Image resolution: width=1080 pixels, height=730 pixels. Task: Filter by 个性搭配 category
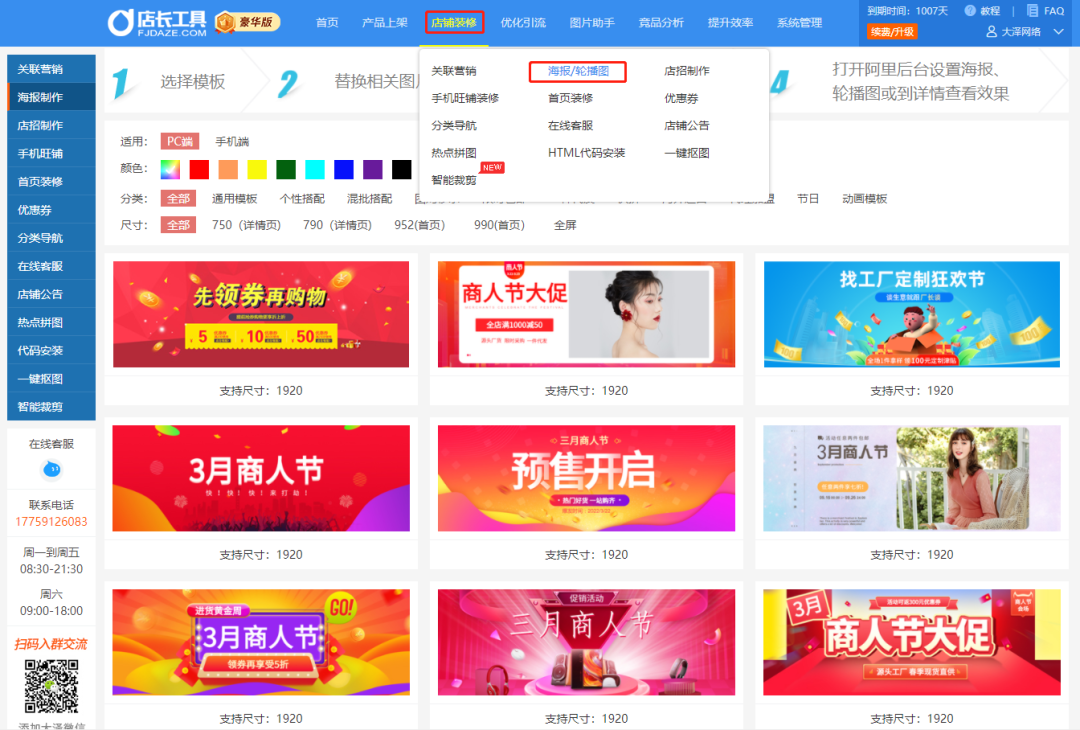click(x=302, y=198)
